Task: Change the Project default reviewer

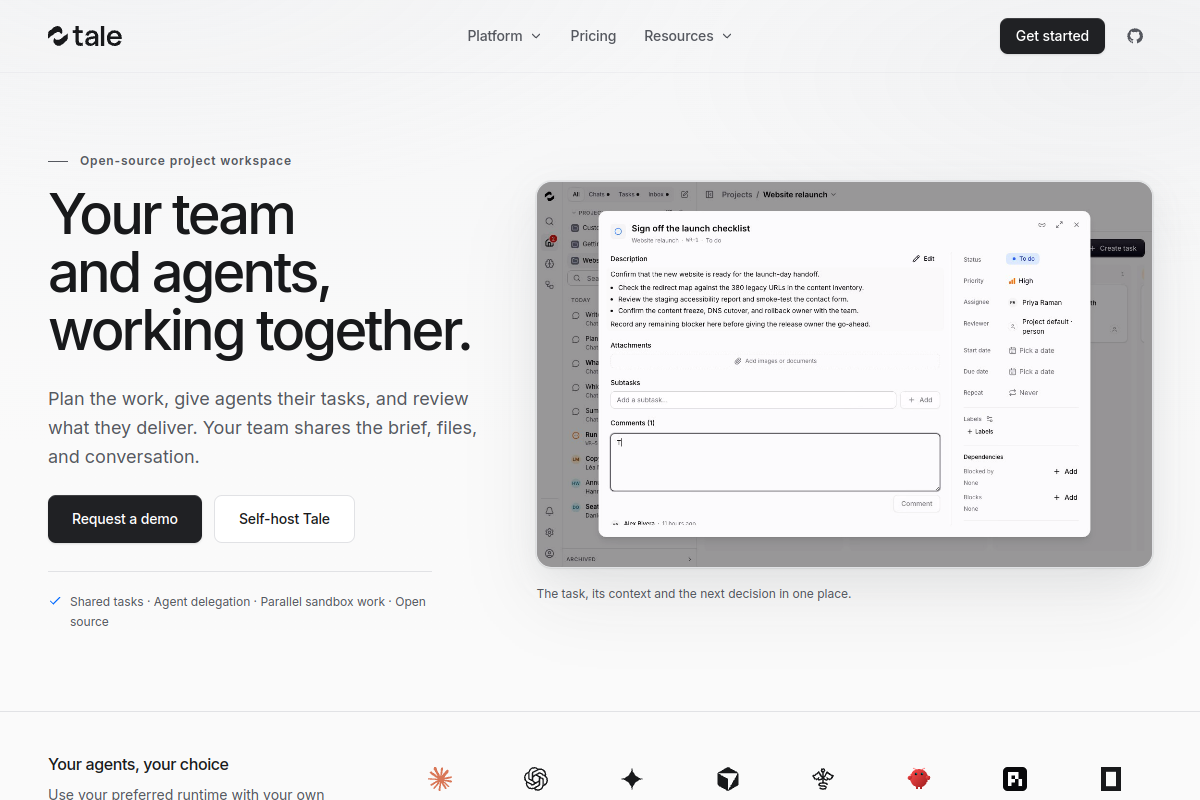Action: pyautogui.click(x=1041, y=327)
